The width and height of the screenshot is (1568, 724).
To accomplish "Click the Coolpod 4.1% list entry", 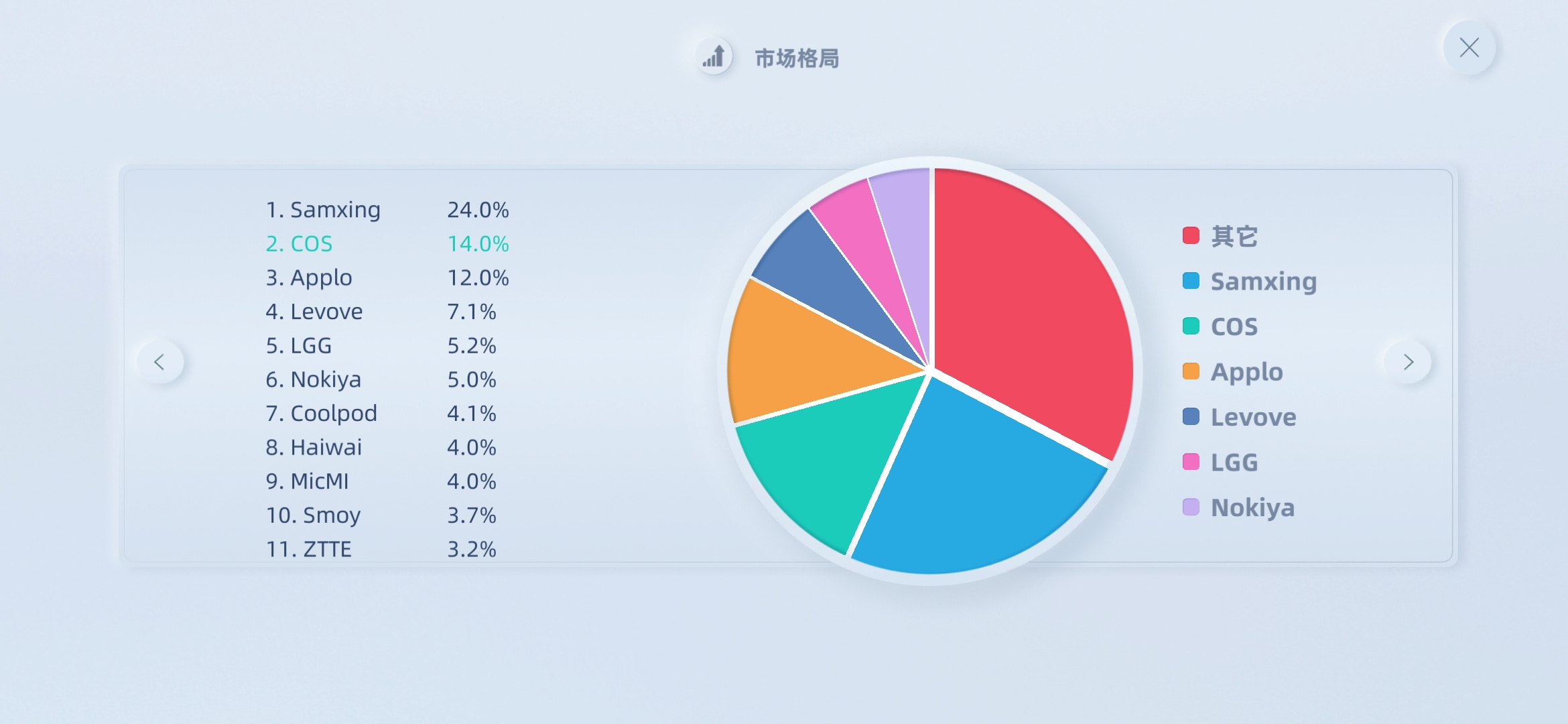I will tap(381, 414).
